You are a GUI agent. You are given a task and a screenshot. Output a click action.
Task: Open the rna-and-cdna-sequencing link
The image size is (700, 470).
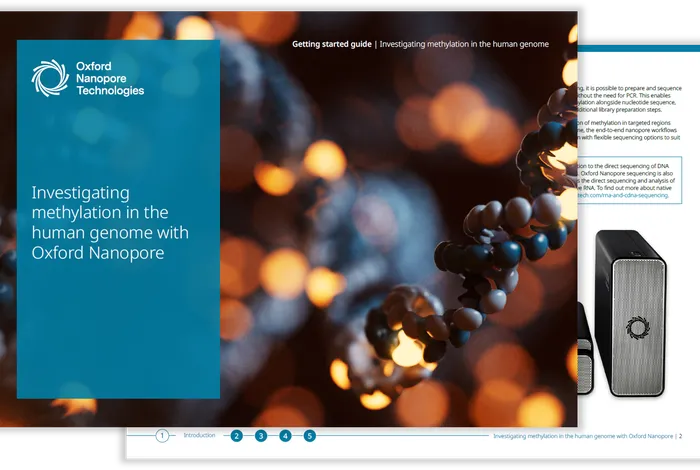[x=623, y=195]
